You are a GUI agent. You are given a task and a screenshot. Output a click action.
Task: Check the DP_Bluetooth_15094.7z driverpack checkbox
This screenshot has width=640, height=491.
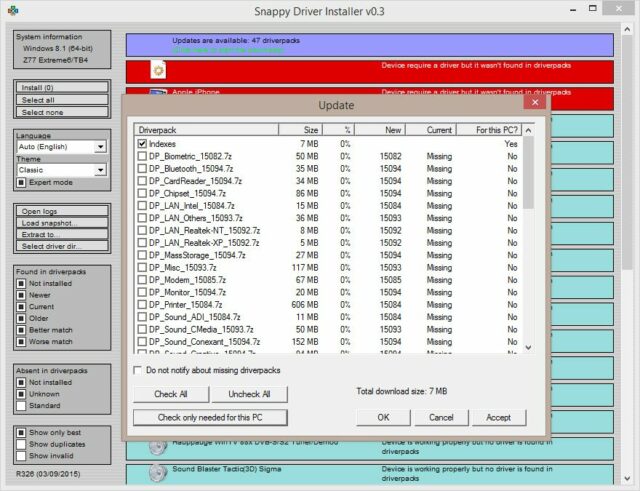(x=142, y=169)
